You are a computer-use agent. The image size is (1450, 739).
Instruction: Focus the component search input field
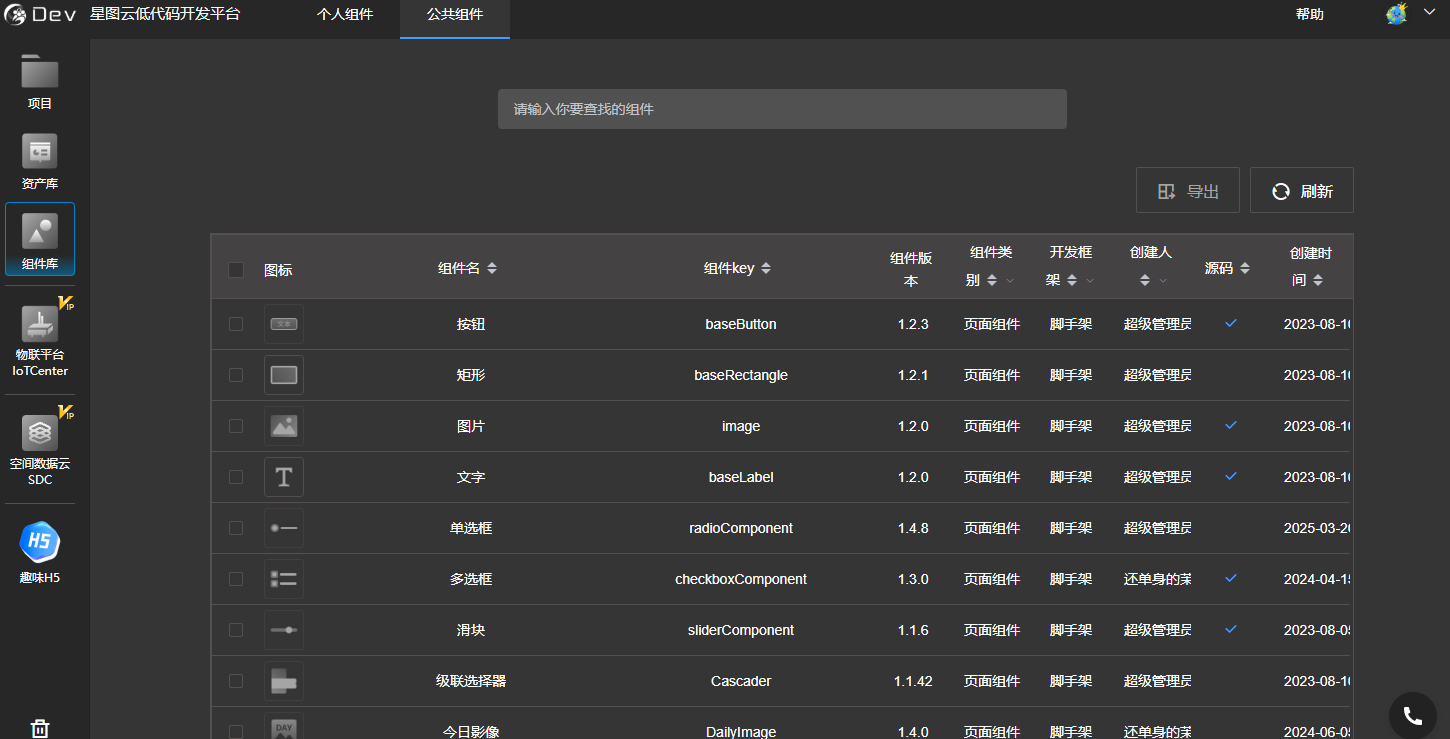tap(782, 109)
